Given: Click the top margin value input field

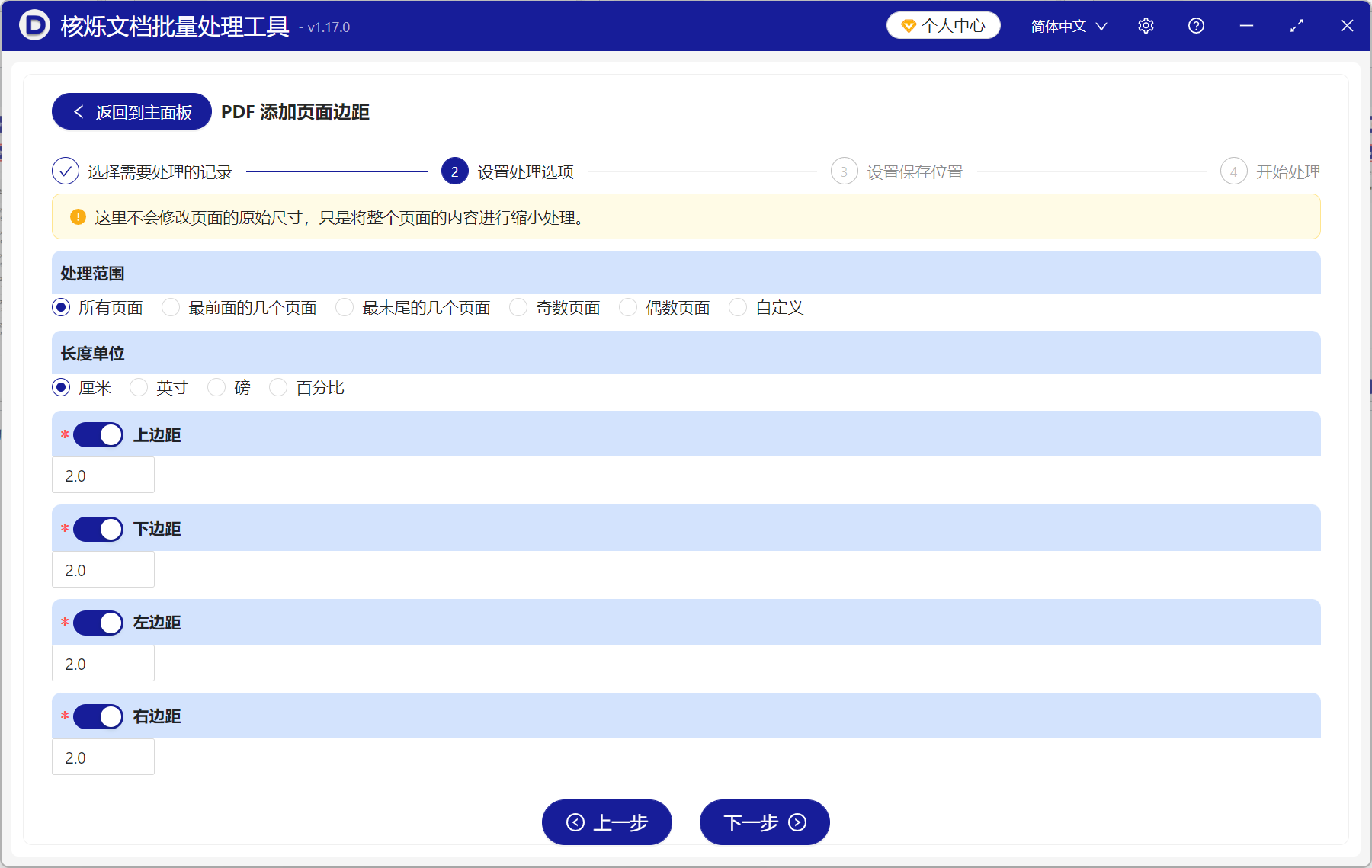Looking at the screenshot, I should (103, 475).
